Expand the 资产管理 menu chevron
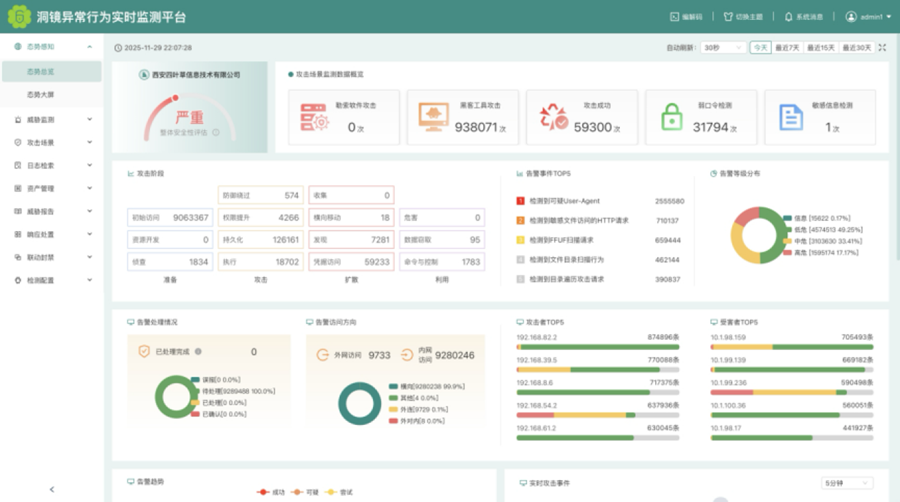 pyautogui.click(x=90, y=188)
